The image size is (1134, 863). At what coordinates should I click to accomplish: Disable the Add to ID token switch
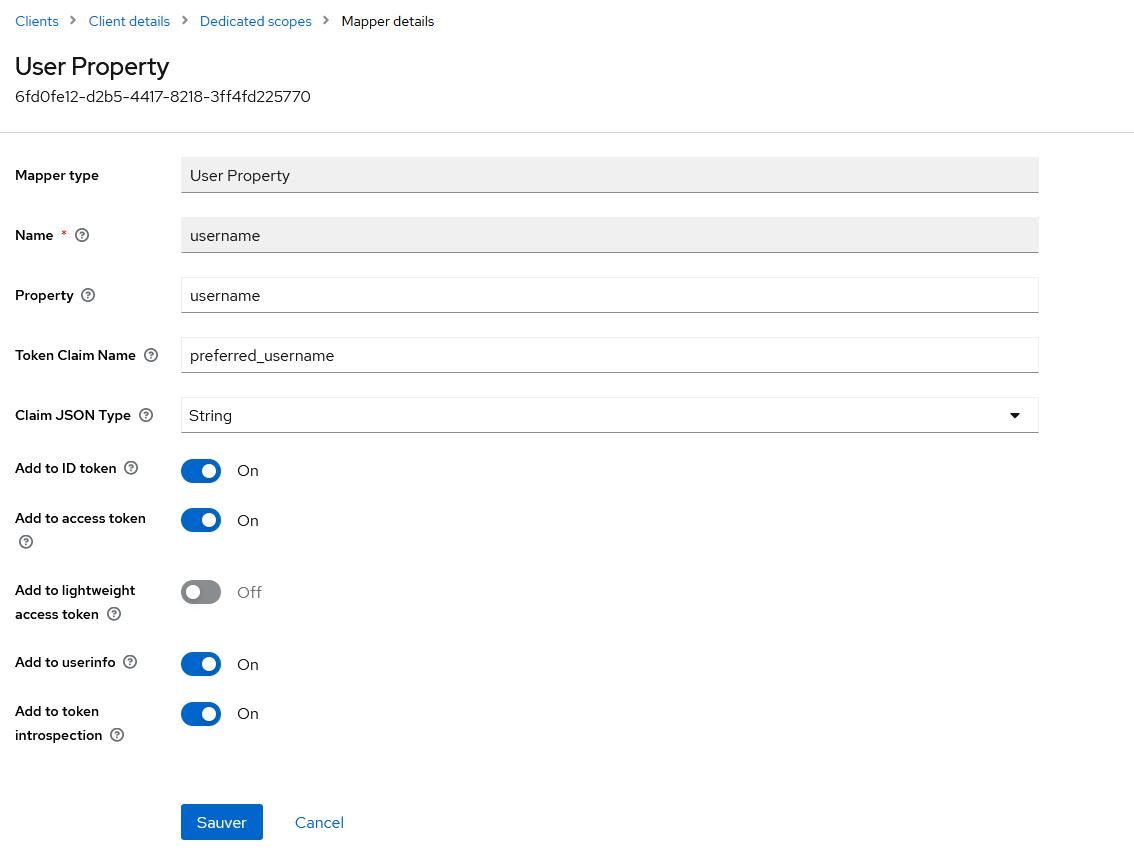(201, 471)
